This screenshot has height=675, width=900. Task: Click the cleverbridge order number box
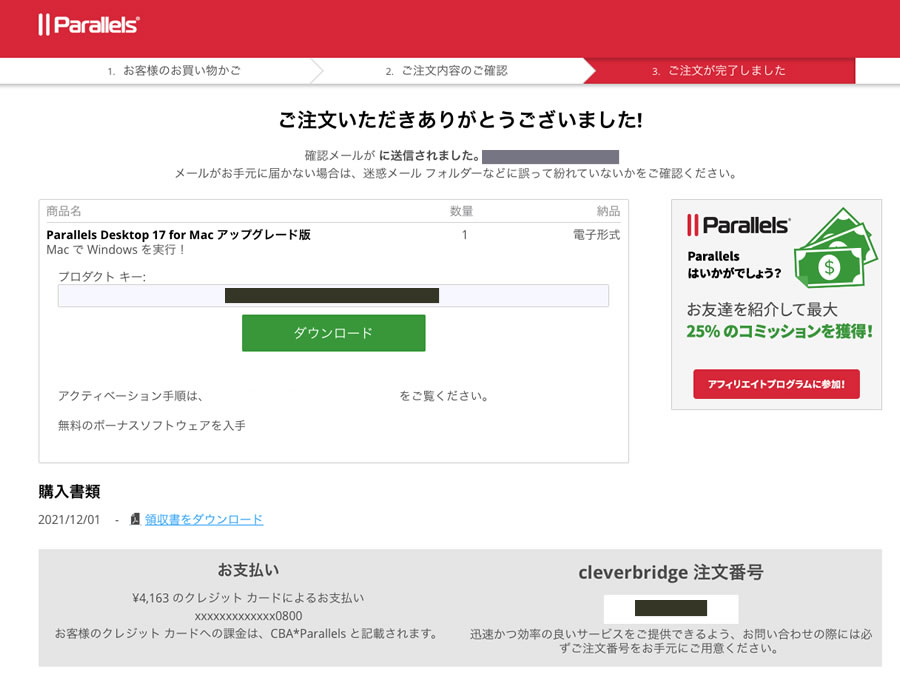[x=671, y=608]
